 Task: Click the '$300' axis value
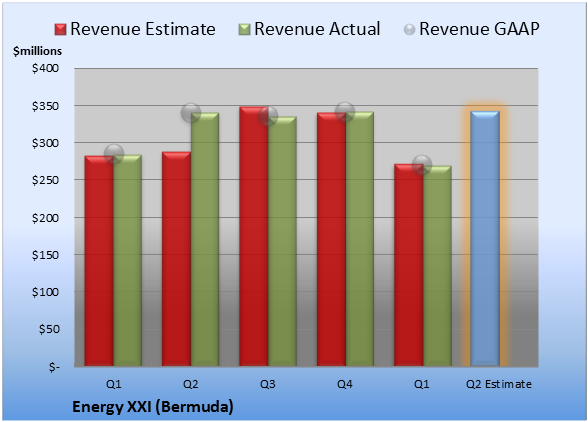point(45,143)
